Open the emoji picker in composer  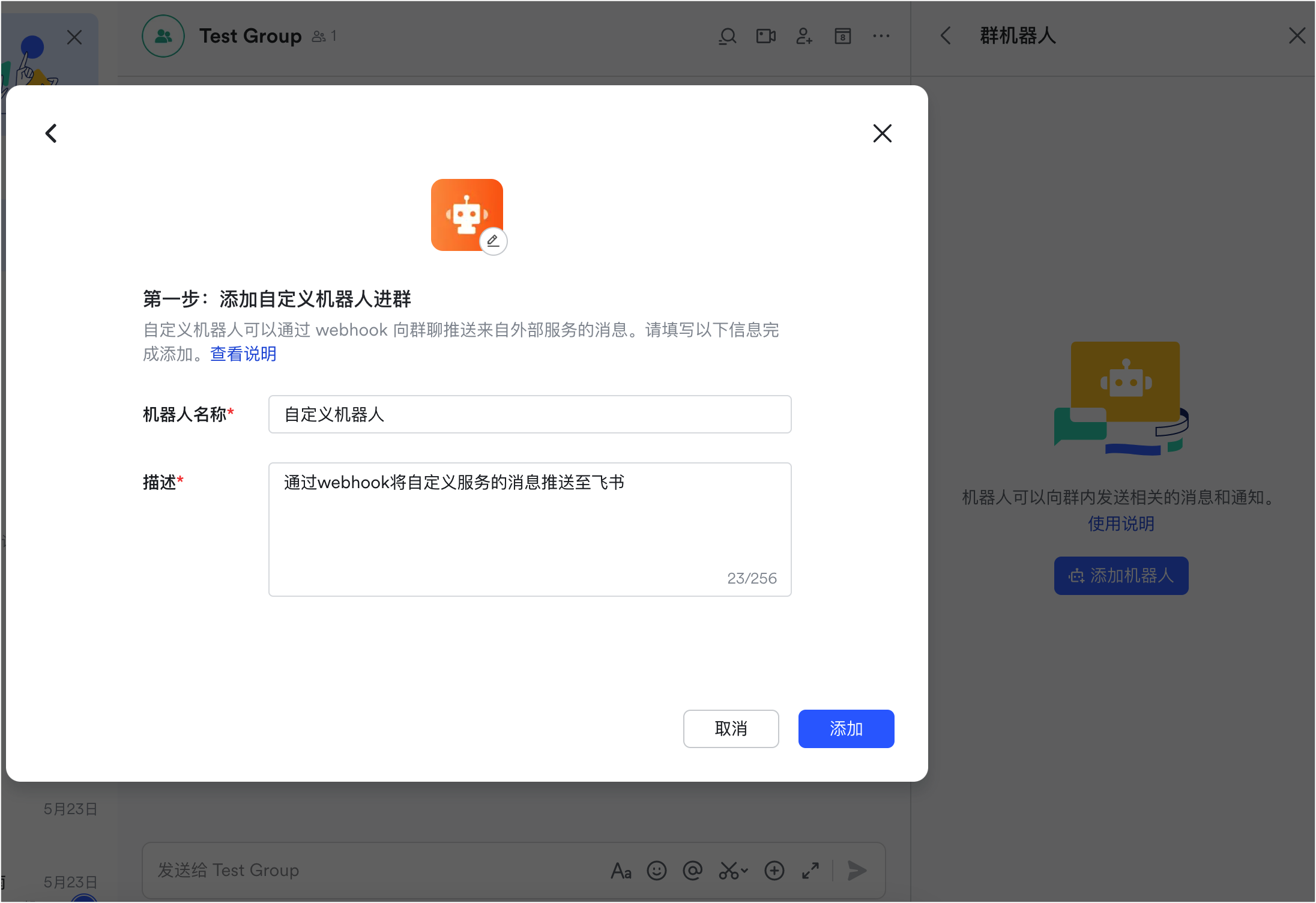(x=656, y=871)
